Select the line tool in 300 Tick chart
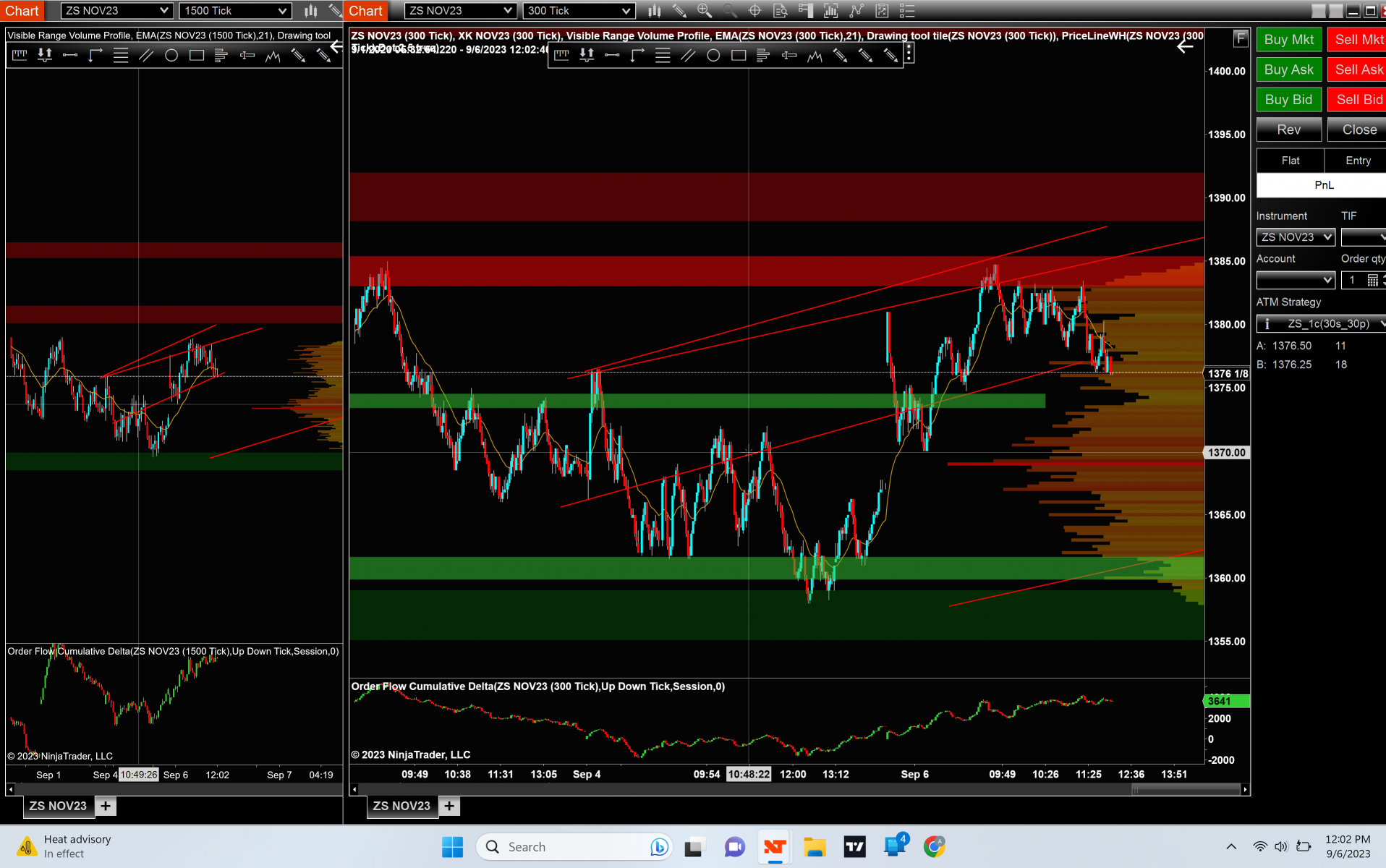 (612, 55)
